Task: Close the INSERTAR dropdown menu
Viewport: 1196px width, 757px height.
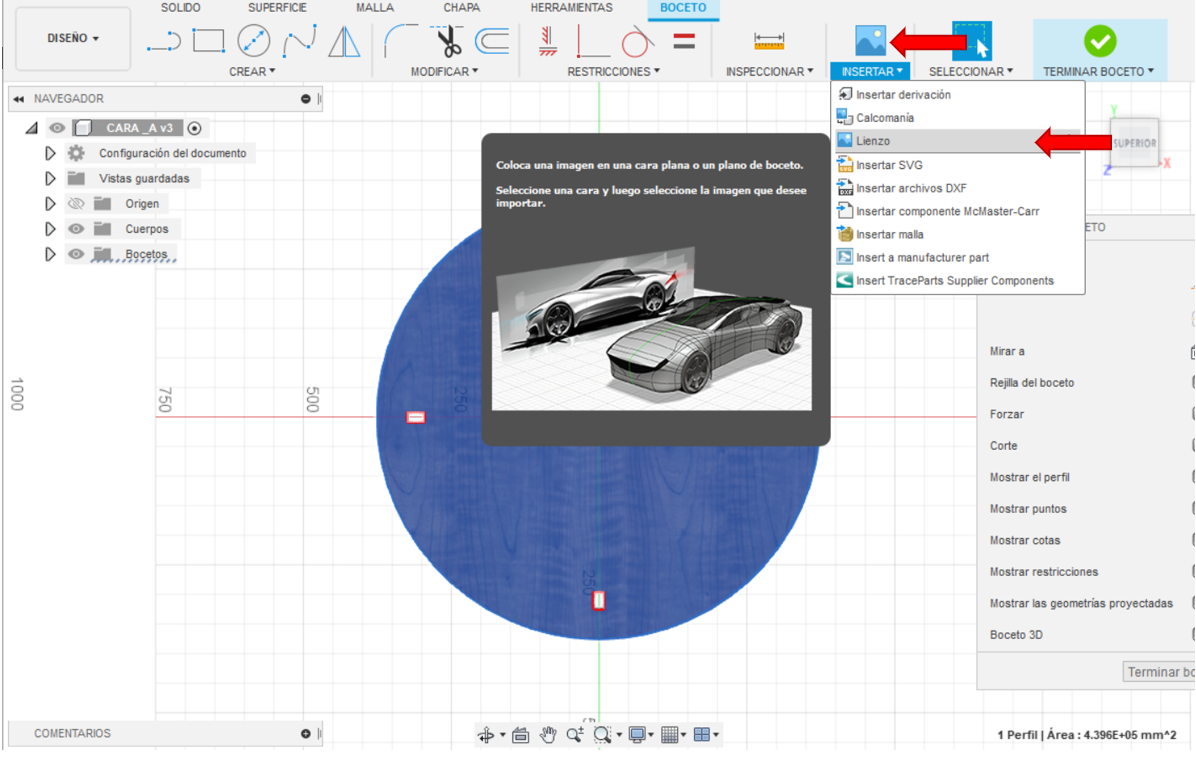Action: tap(872, 72)
